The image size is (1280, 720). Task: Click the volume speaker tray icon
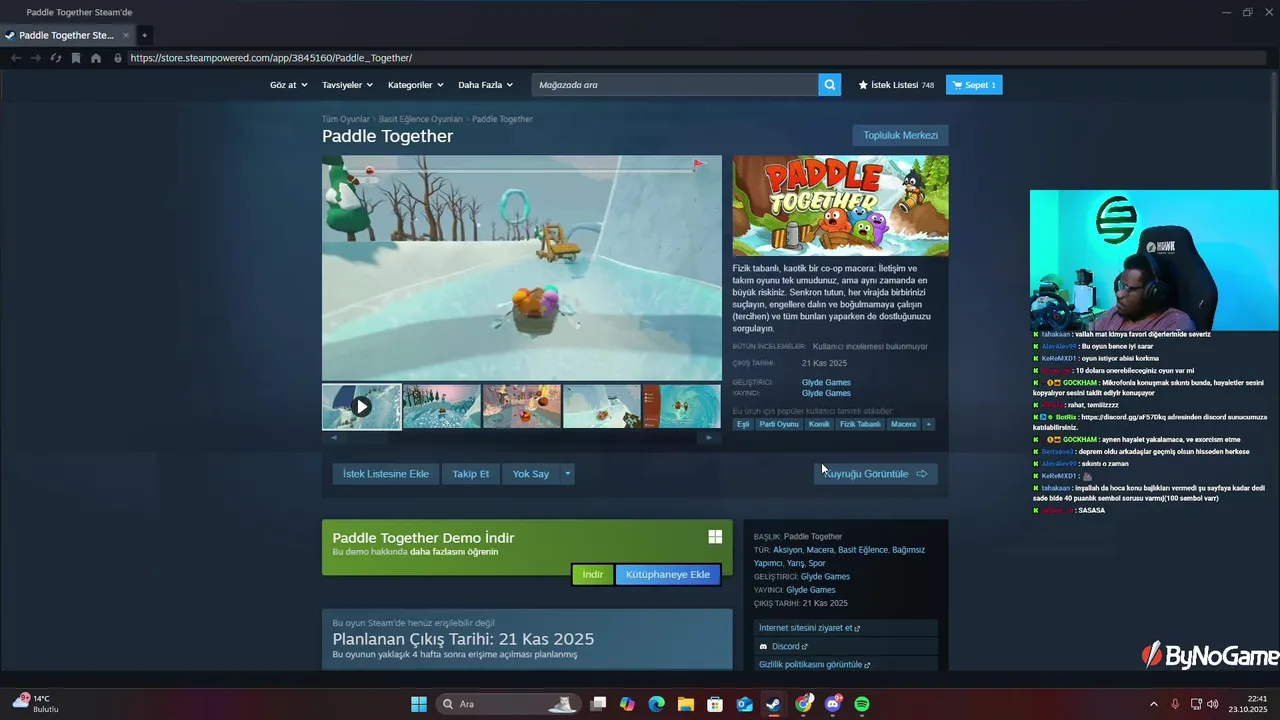1212,704
